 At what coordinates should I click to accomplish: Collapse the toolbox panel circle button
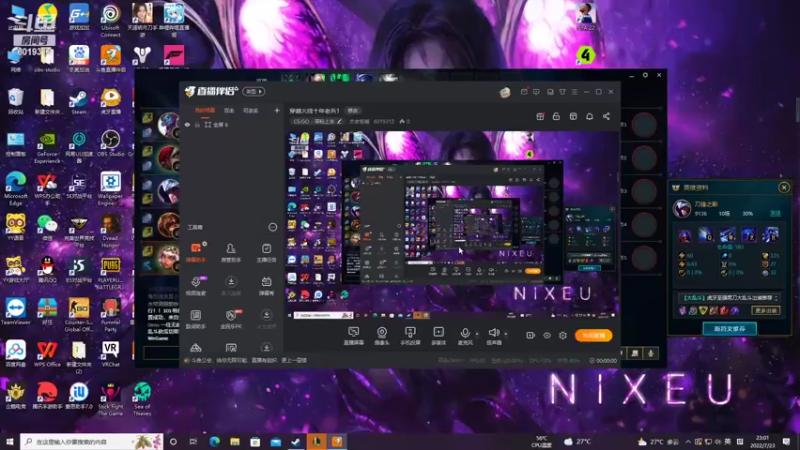coord(272,227)
